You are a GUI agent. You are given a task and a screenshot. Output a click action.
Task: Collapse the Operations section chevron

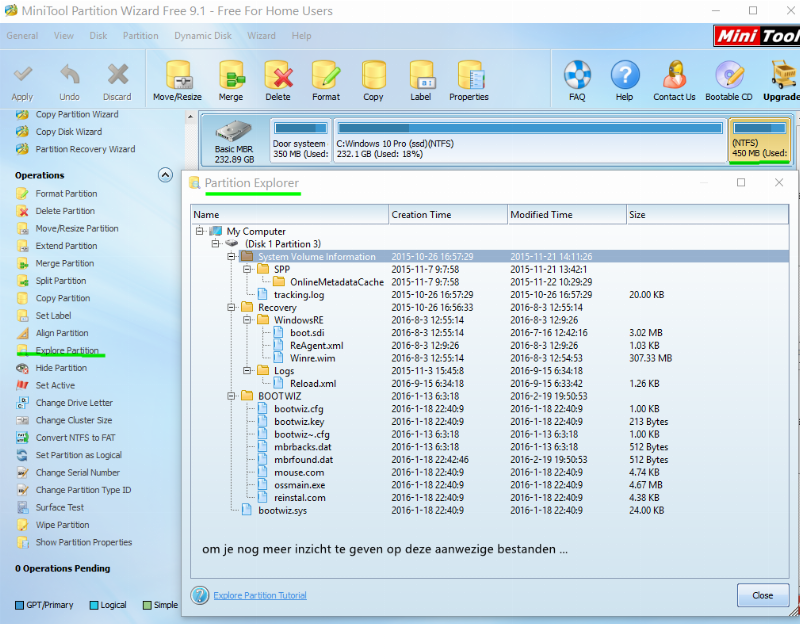[165, 175]
